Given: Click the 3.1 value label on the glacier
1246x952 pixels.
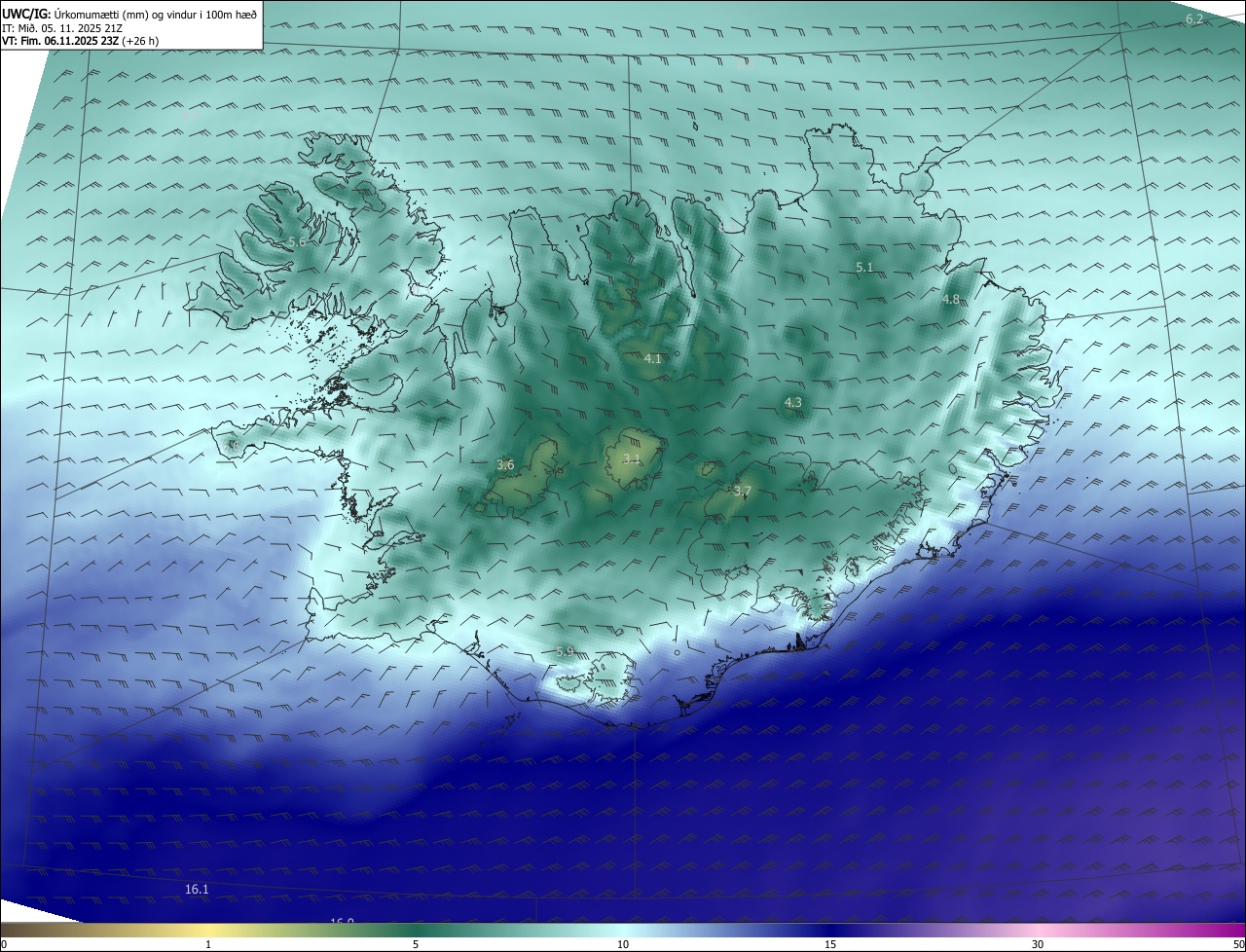Looking at the screenshot, I should [632, 459].
